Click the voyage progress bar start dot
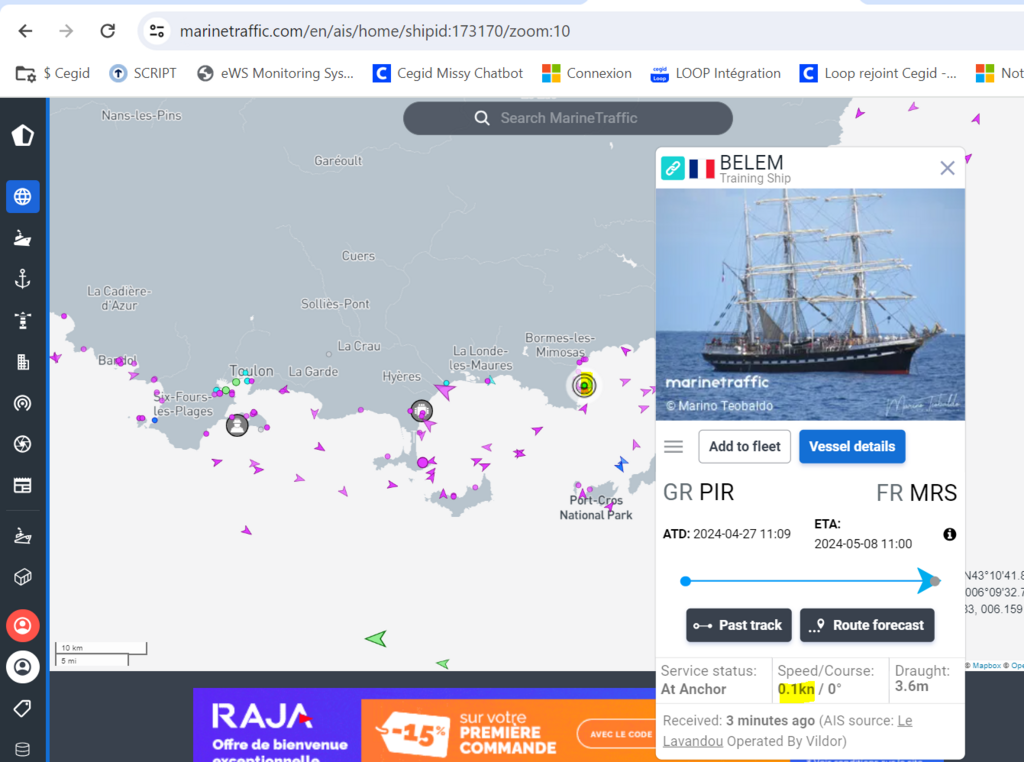This screenshot has height=762, width=1024. (x=685, y=581)
